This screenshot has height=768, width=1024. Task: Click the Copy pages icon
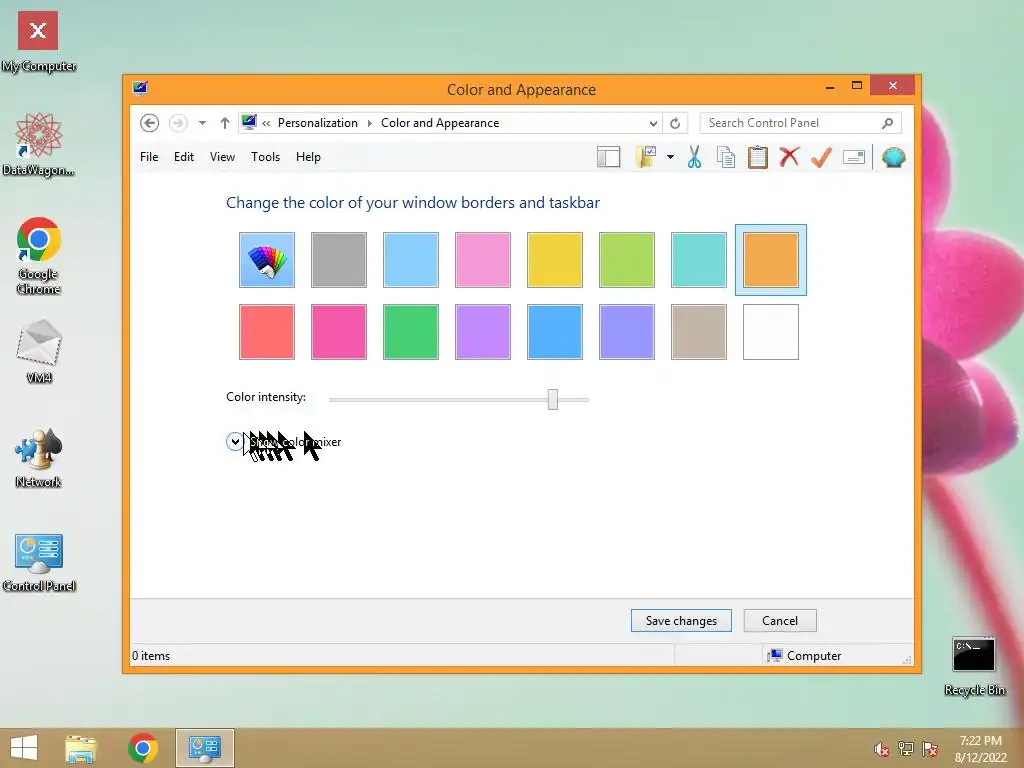(726, 157)
